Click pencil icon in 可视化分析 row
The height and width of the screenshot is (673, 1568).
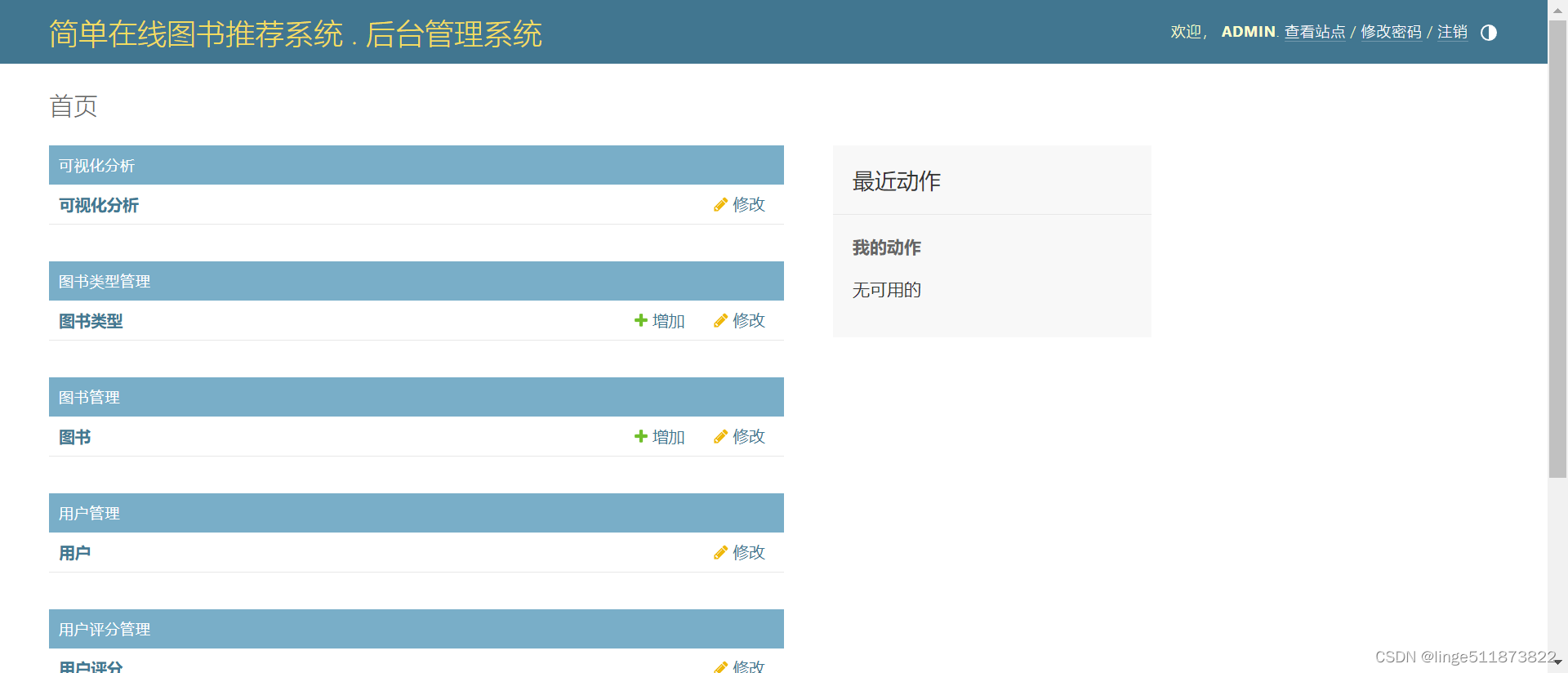(x=720, y=204)
